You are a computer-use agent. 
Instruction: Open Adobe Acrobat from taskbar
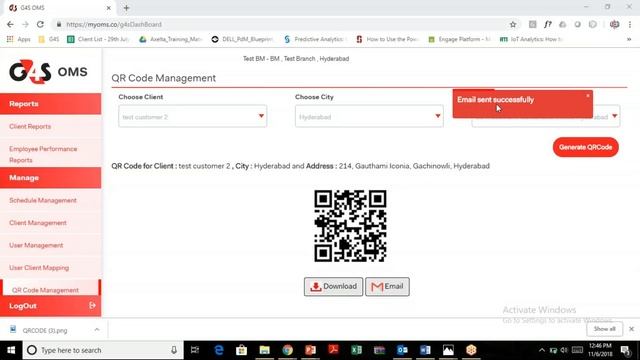click(333, 350)
